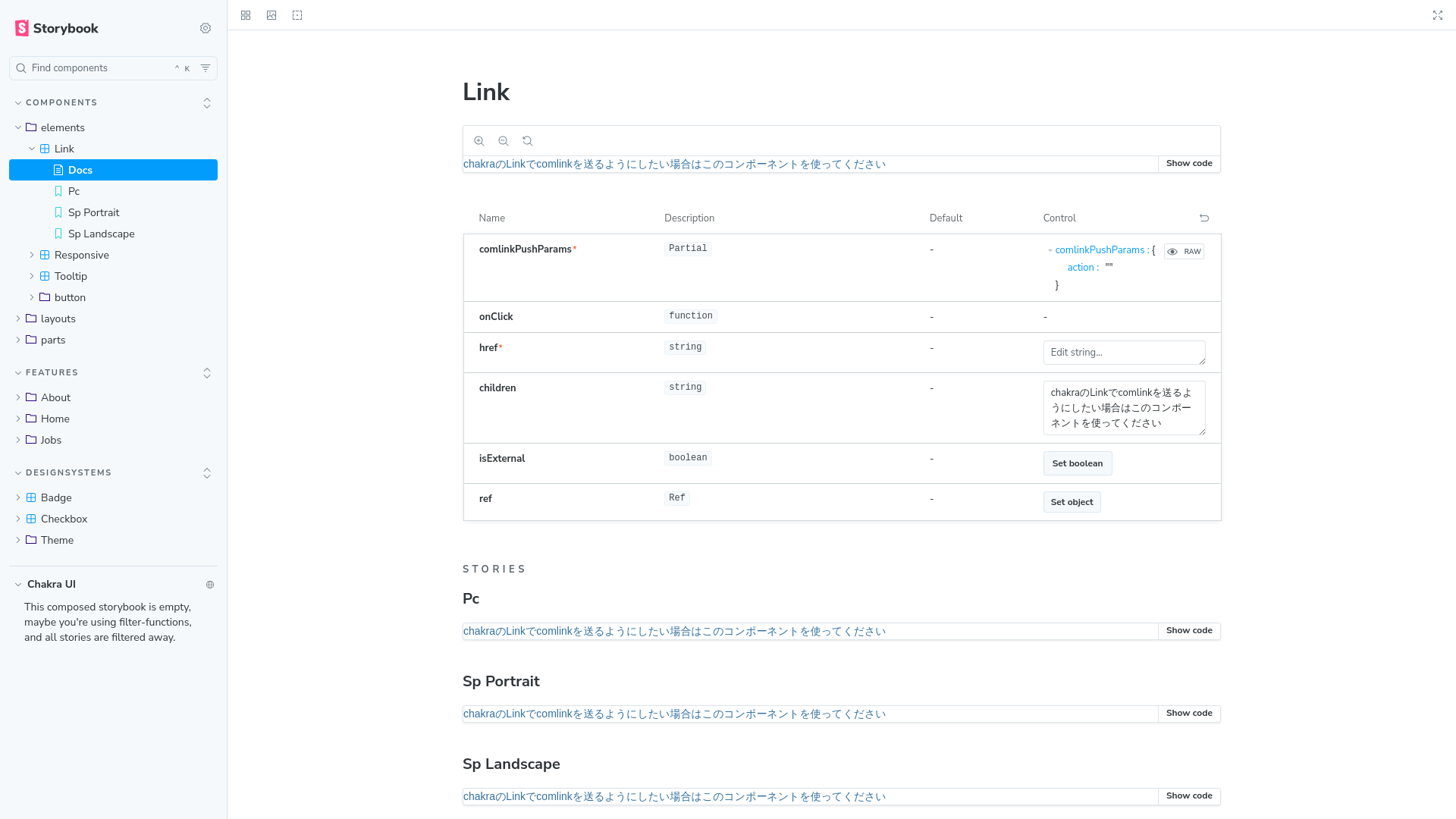
Task: Toggle RAW view for comlinkPushParams
Action: click(x=1184, y=252)
